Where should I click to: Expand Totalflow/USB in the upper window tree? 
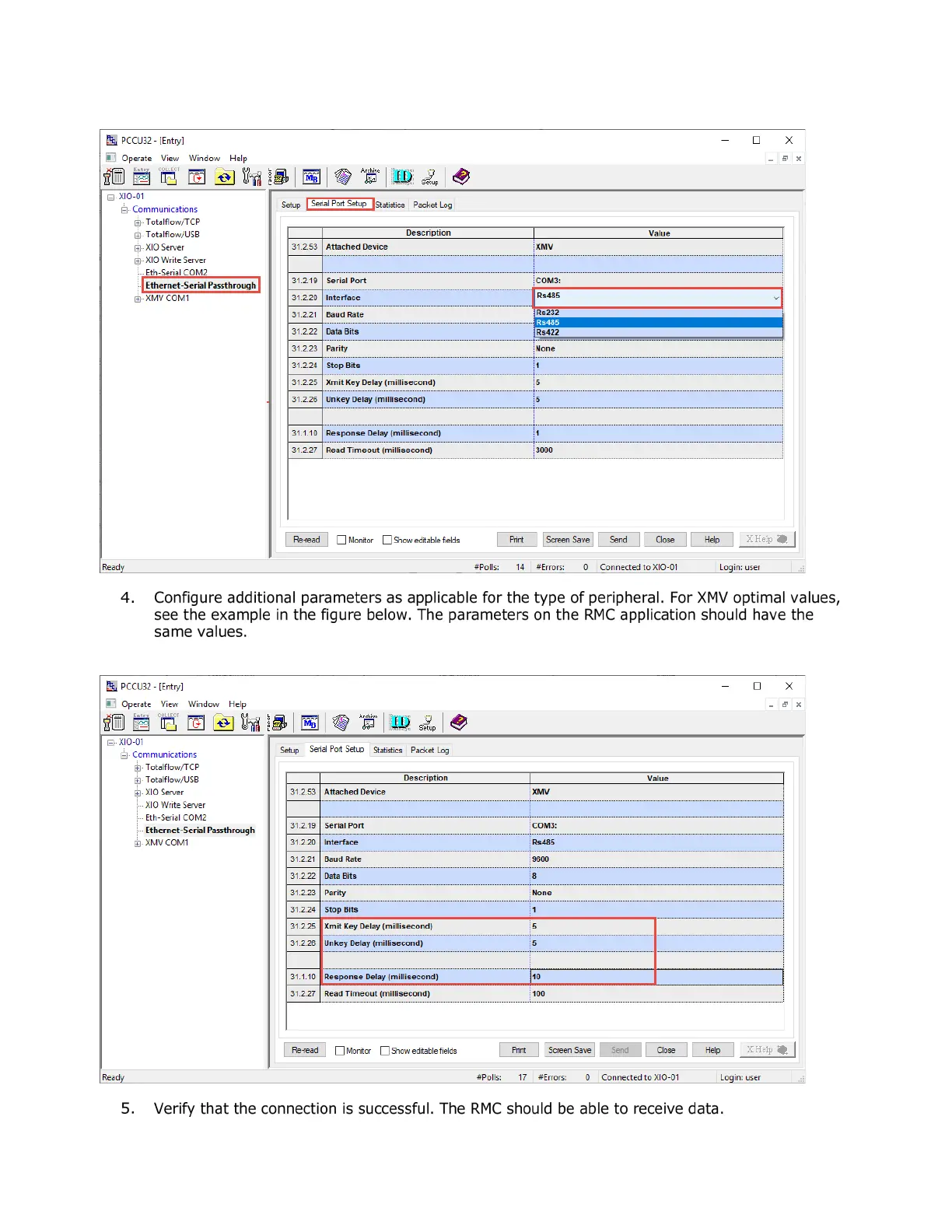pos(138,235)
